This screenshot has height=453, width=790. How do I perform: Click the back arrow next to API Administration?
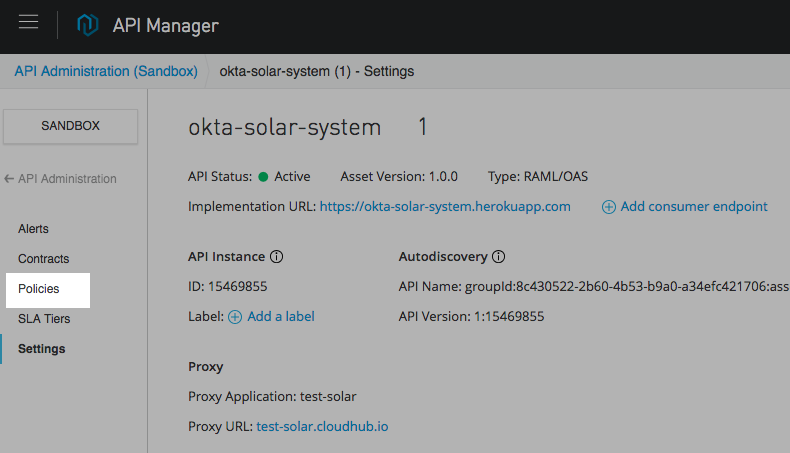coord(9,179)
